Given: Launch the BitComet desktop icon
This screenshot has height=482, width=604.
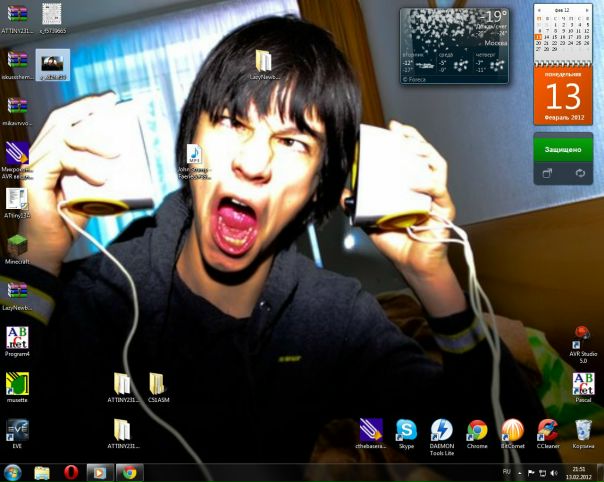Looking at the screenshot, I should (x=512, y=430).
